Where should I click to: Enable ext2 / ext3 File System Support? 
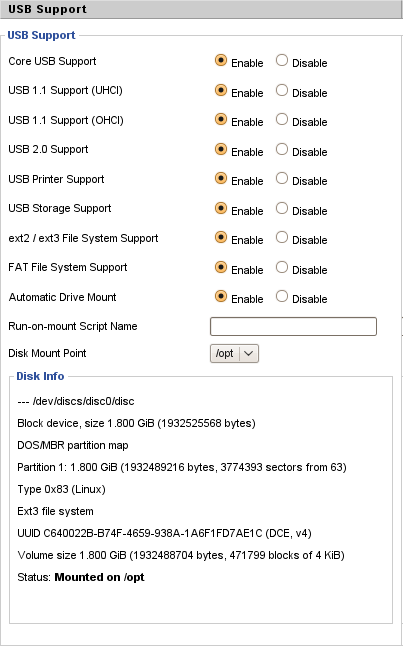coord(221,237)
